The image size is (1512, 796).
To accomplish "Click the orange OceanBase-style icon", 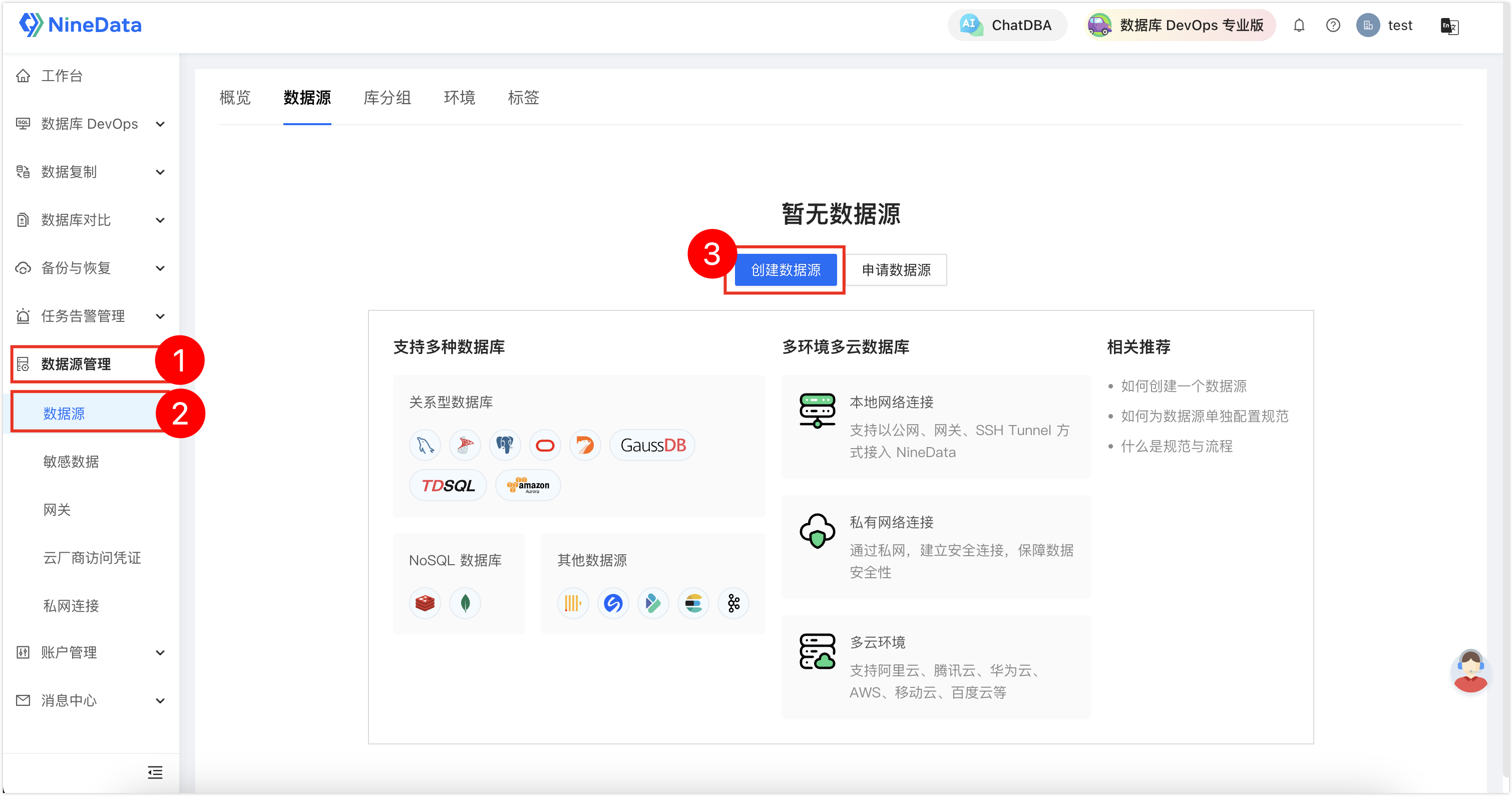I will (585, 446).
